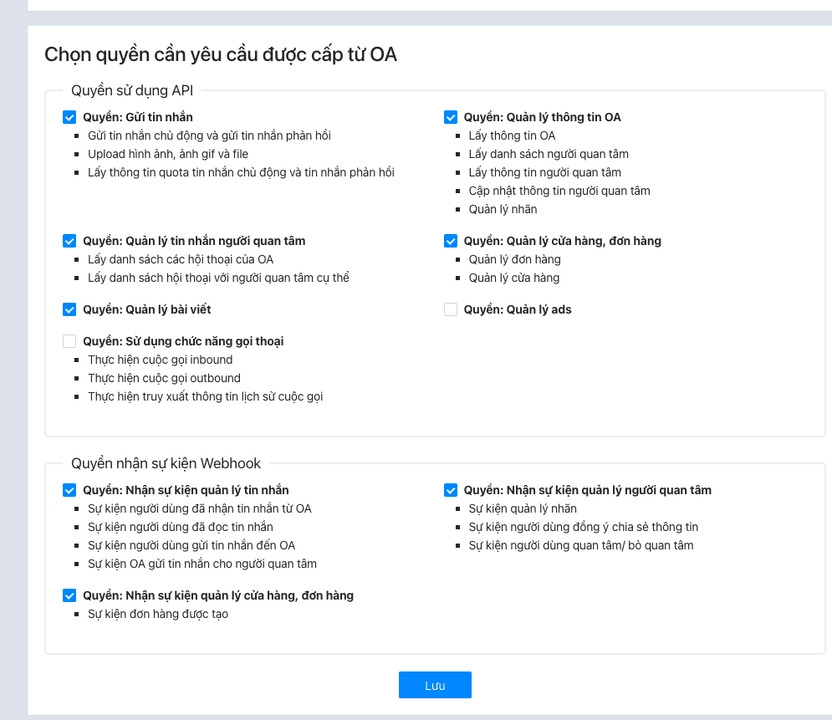Click the 'Quản lý nhãn' list item
Screen dimensions: 832x720
pyautogui.click(x=502, y=209)
